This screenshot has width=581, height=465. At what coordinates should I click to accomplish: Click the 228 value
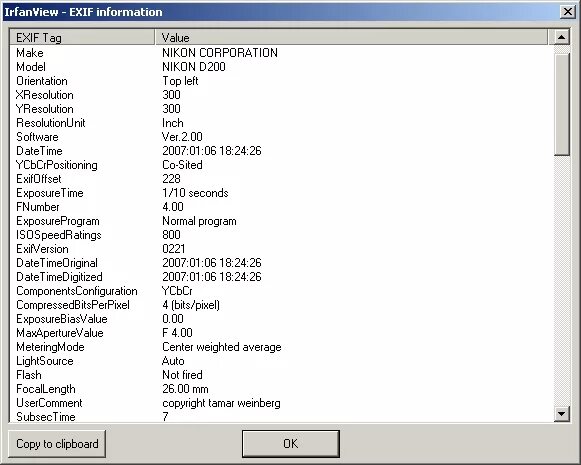coord(171,179)
